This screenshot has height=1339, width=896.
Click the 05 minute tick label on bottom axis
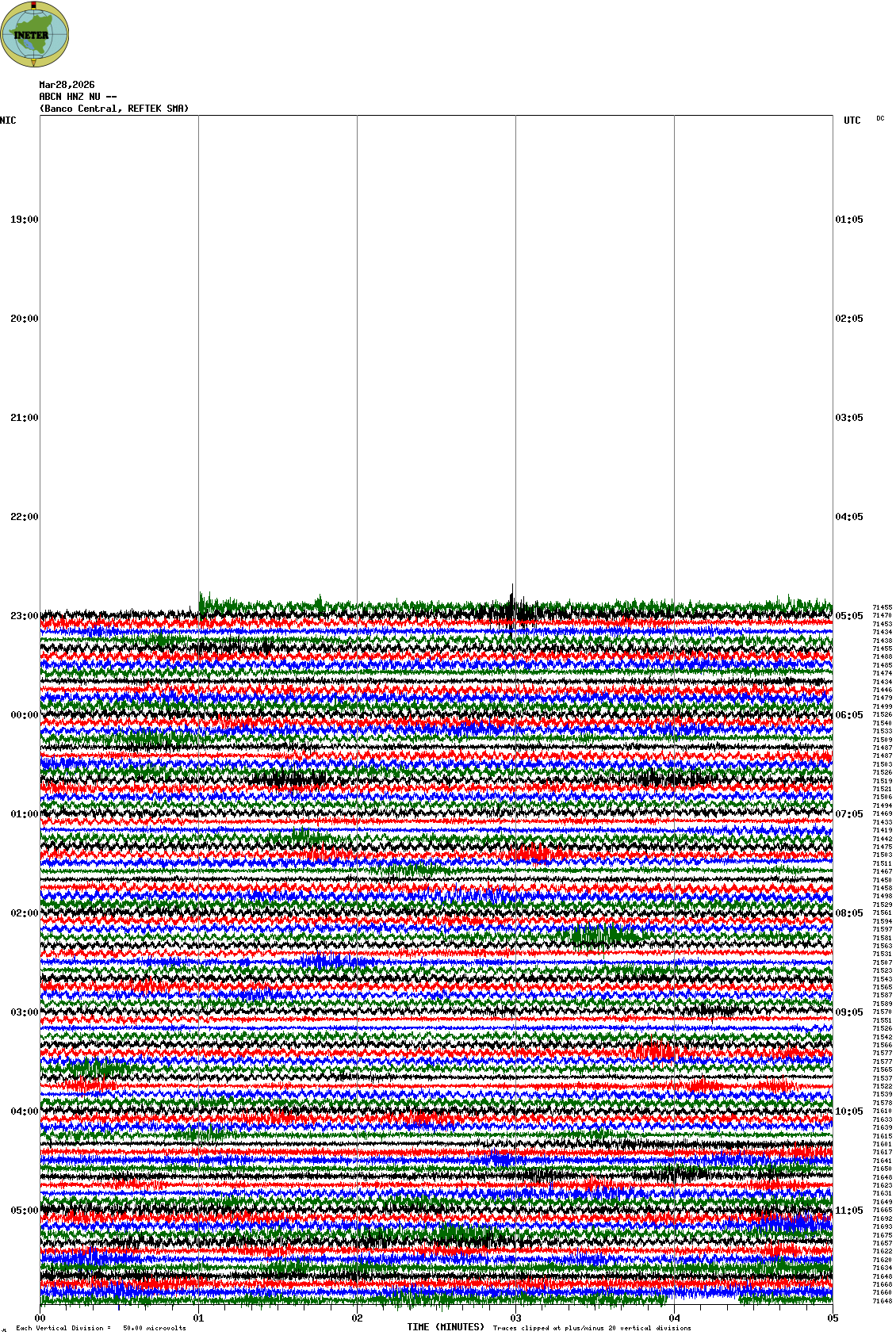click(833, 1319)
